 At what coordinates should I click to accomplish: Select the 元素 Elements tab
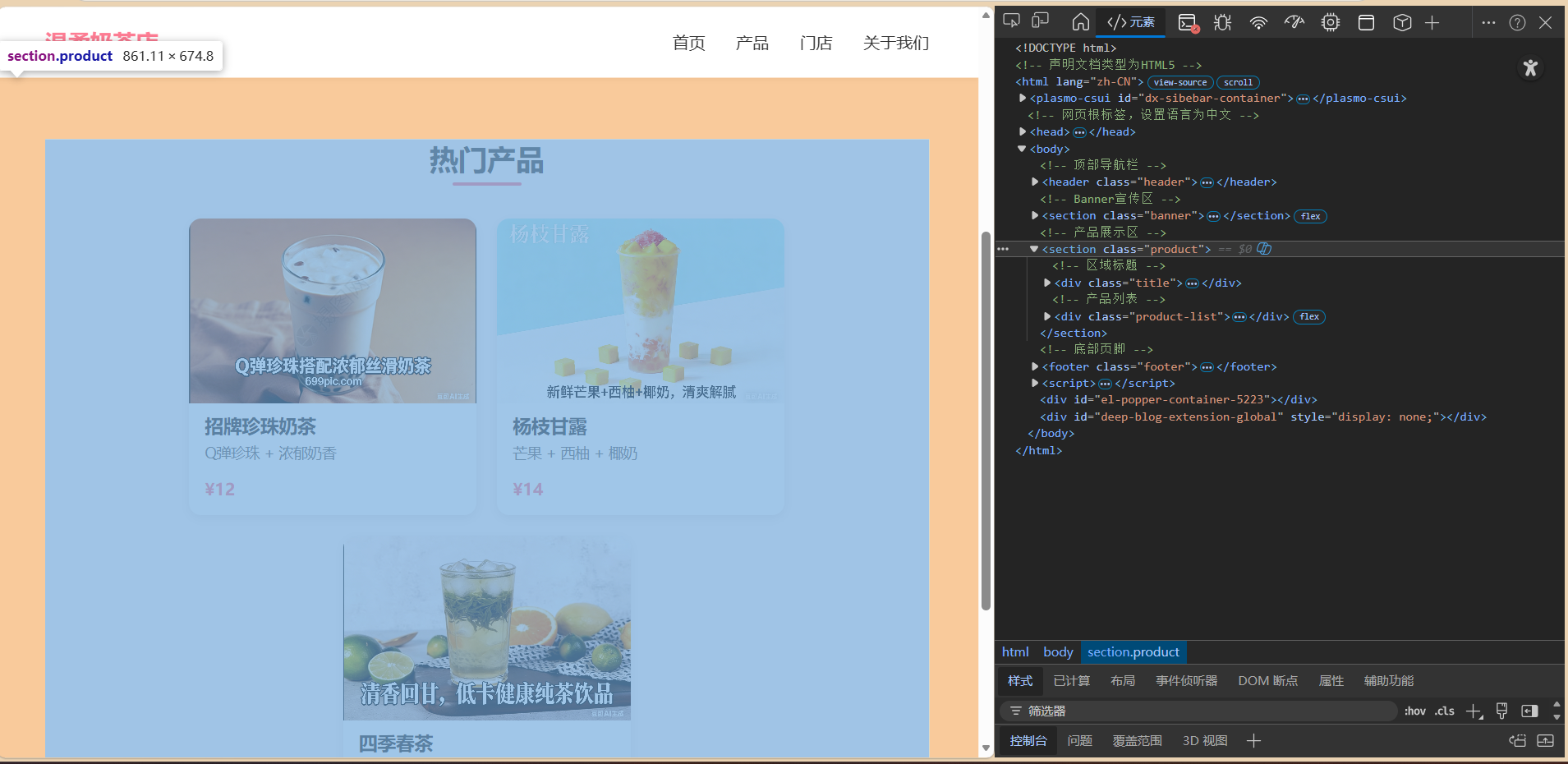pos(1131,22)
